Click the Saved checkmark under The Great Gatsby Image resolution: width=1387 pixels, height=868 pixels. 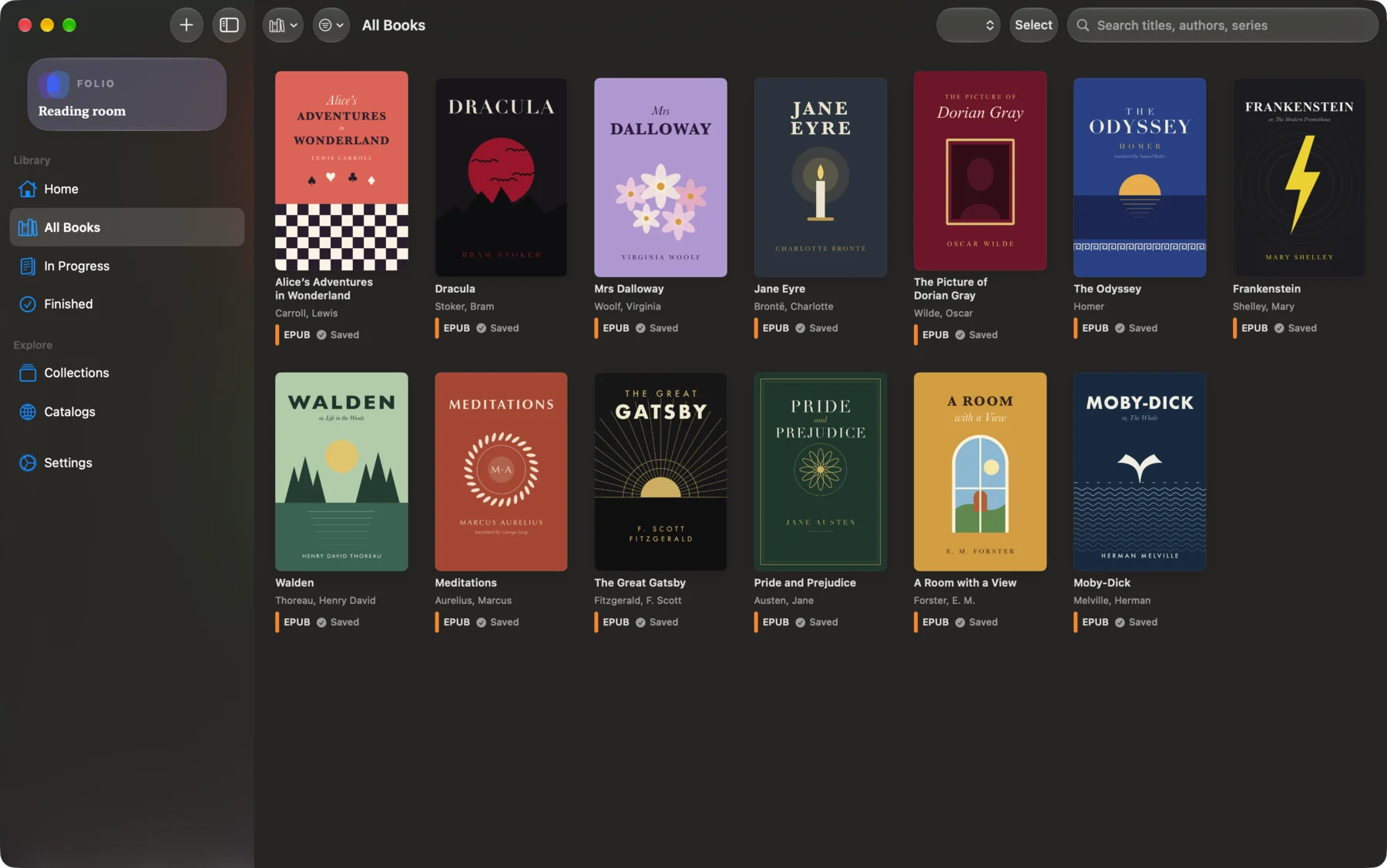[640, 622]
